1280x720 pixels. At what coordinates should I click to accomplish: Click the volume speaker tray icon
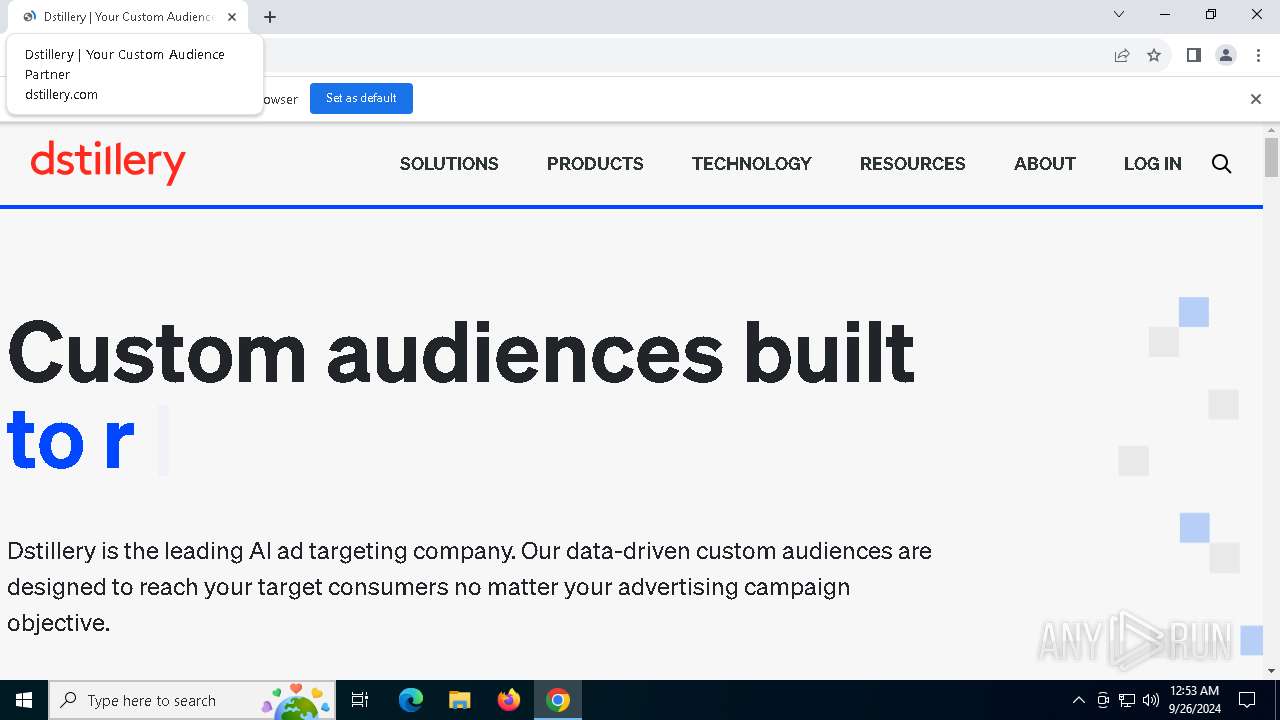(x=1150, y=700)
